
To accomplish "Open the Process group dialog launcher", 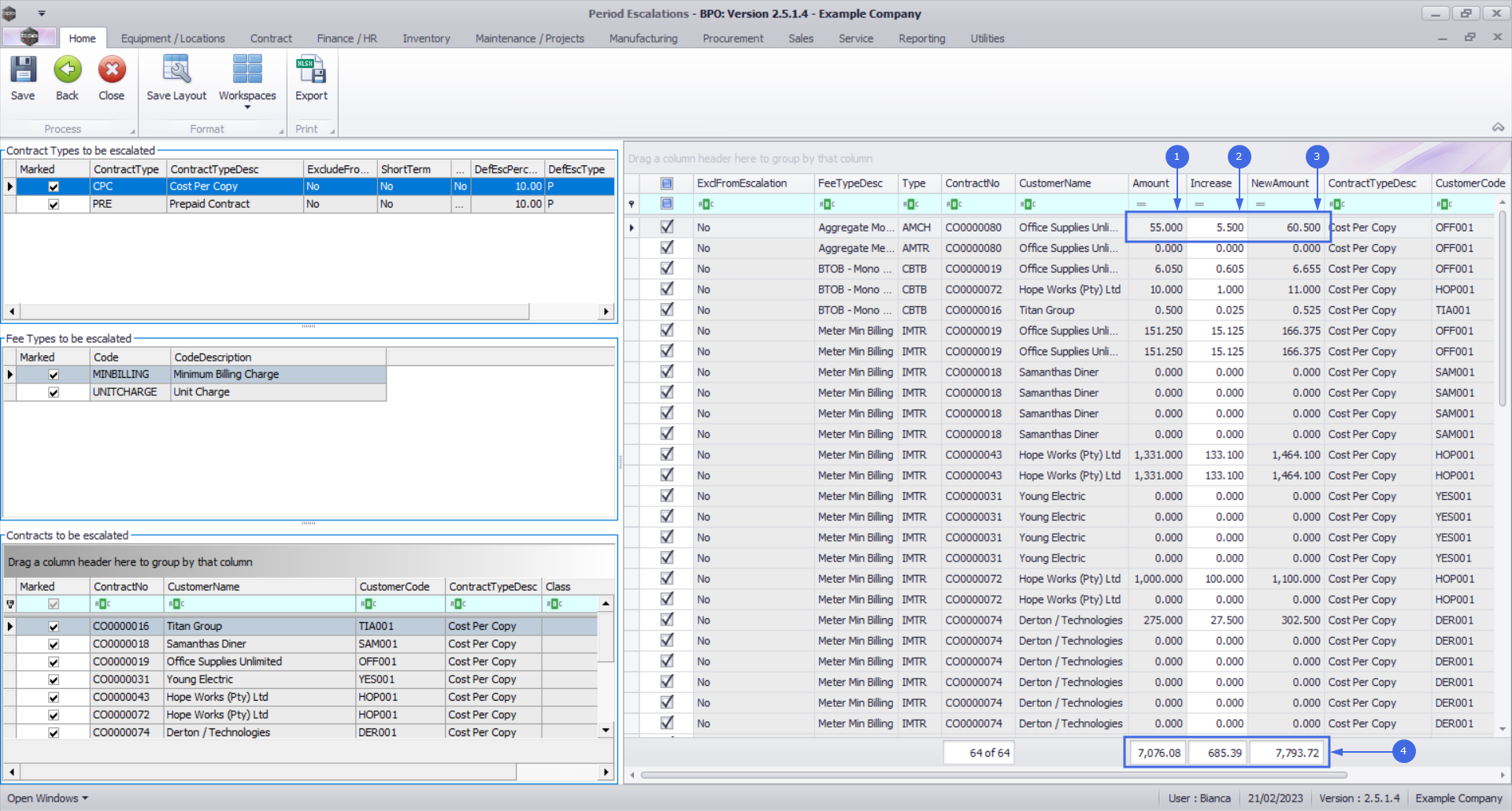I will click(x=132, y=131).
